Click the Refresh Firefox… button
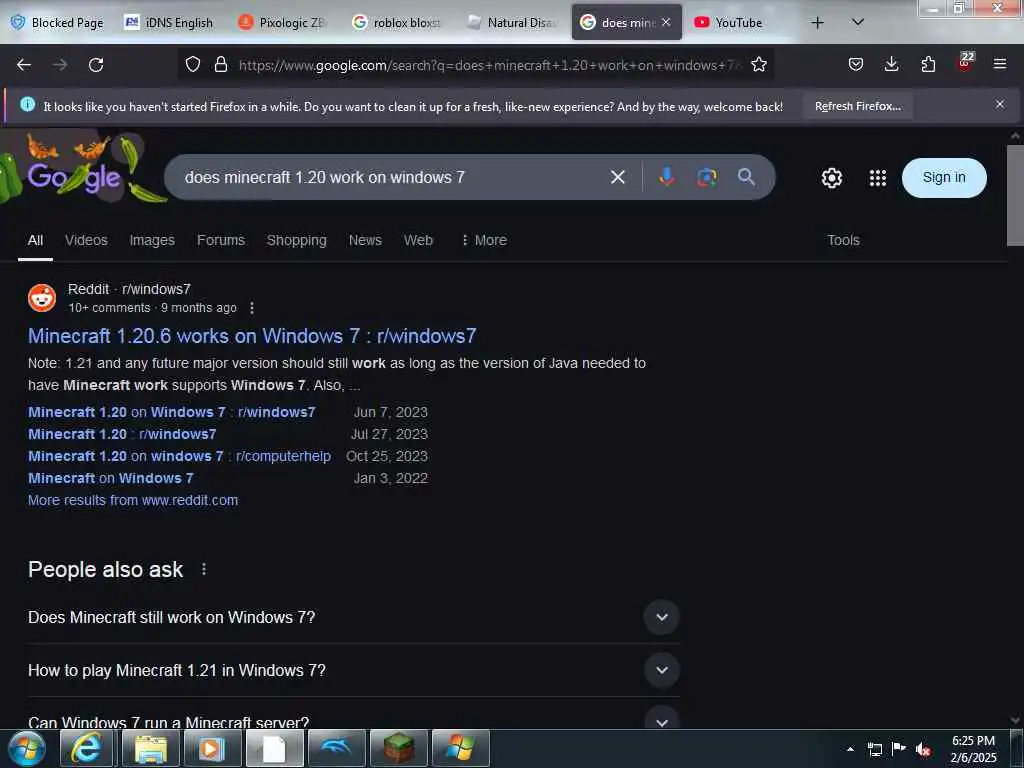 (857, 106)
